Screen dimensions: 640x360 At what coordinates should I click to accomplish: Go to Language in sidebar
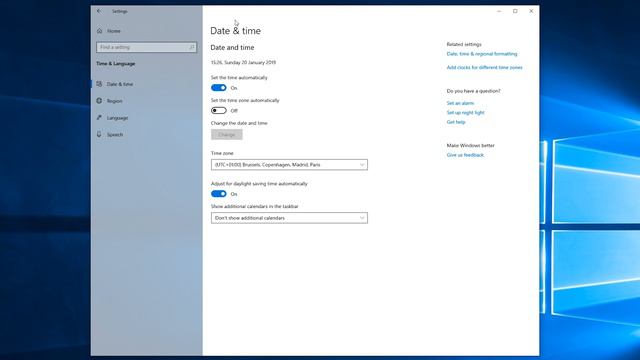pos(118,118)
